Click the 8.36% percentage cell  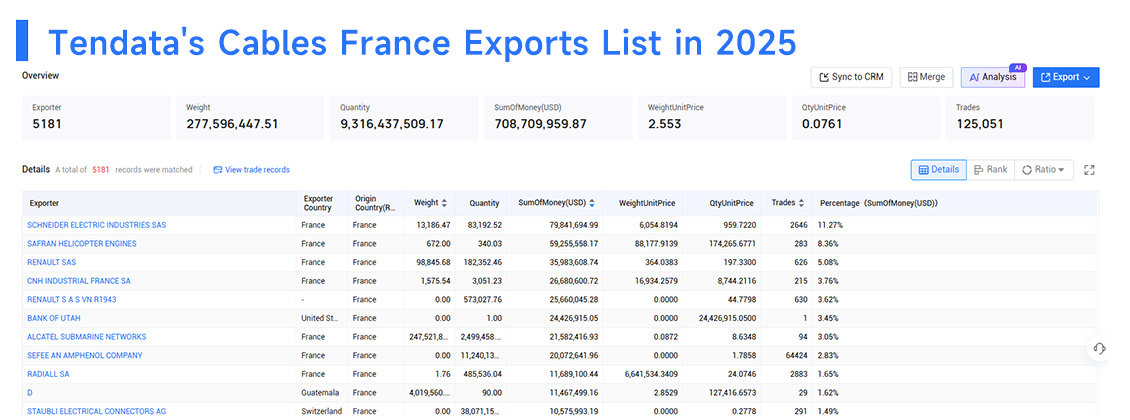(x=828, y=243)
